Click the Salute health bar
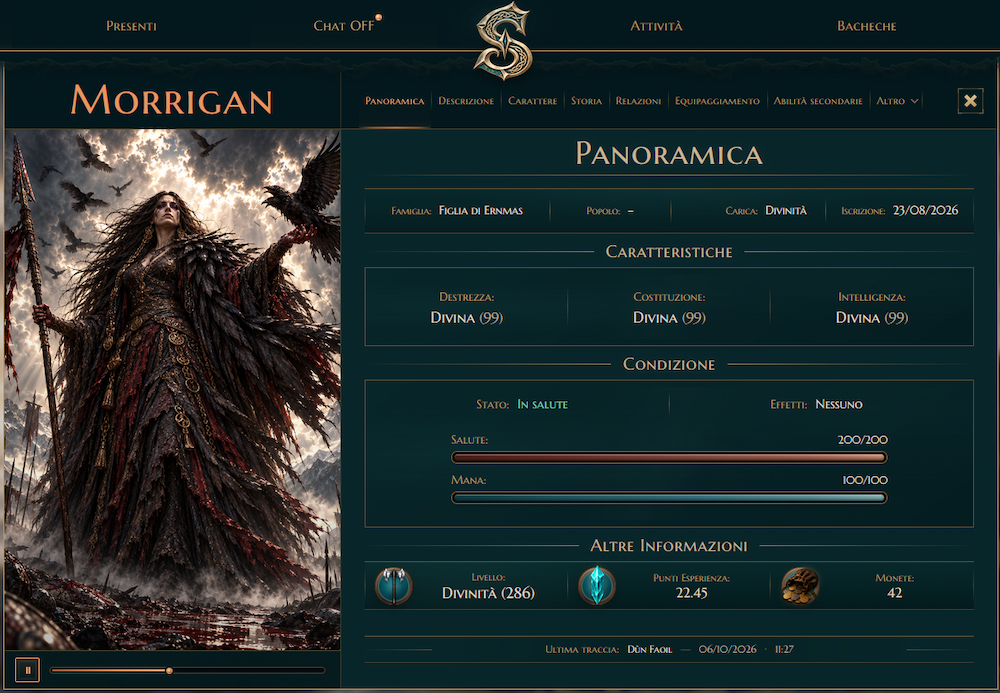This screenshot has width=1000, height=693. tap(669, 457)
